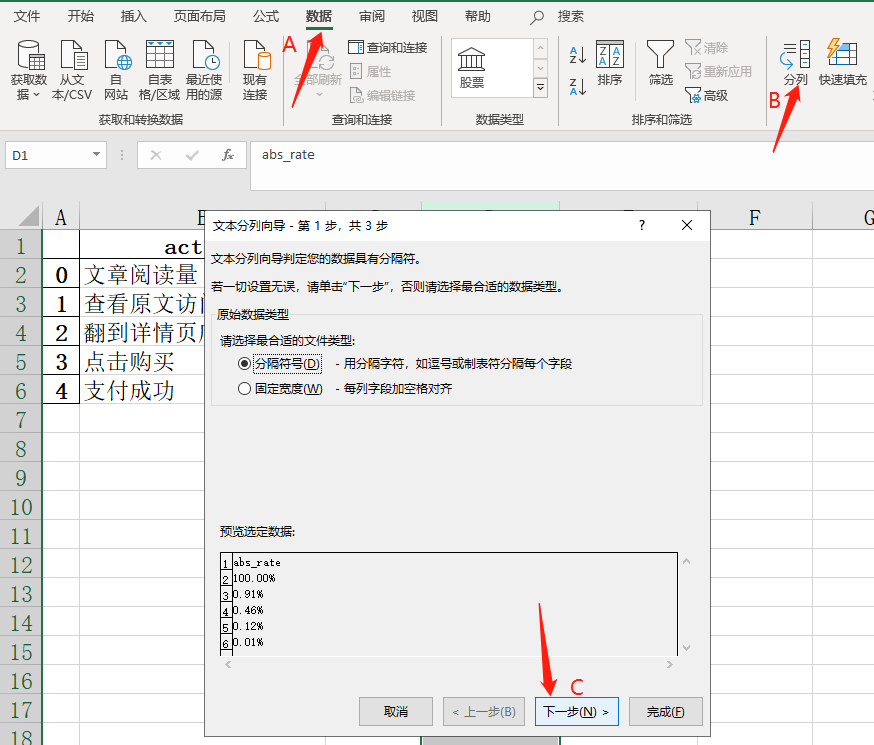Screen dimensions: 874x745
Task: Open Queries & Connections (查询和连接)
Action: pos(388,47)
